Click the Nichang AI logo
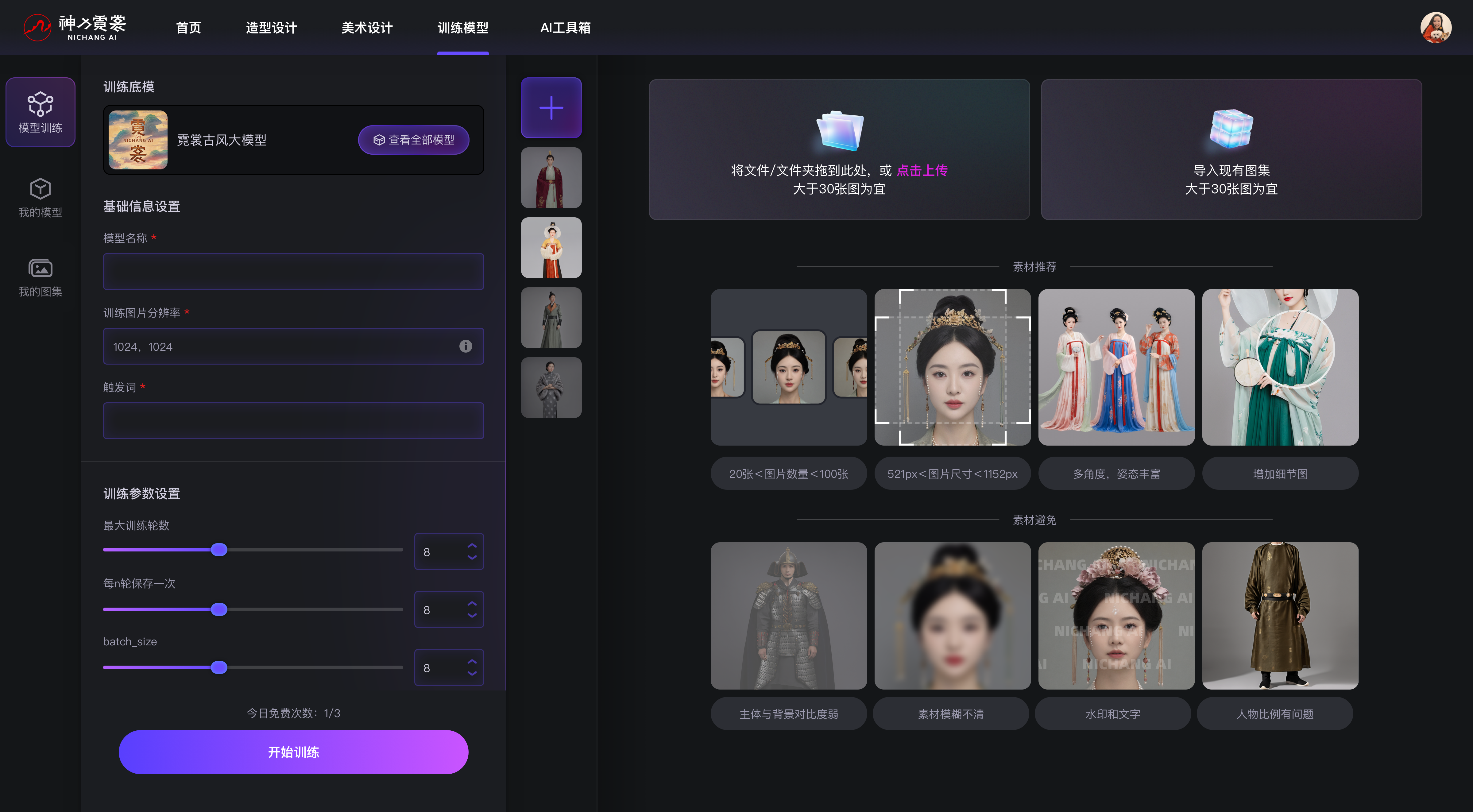The image size is (1473, 812). 74,27
